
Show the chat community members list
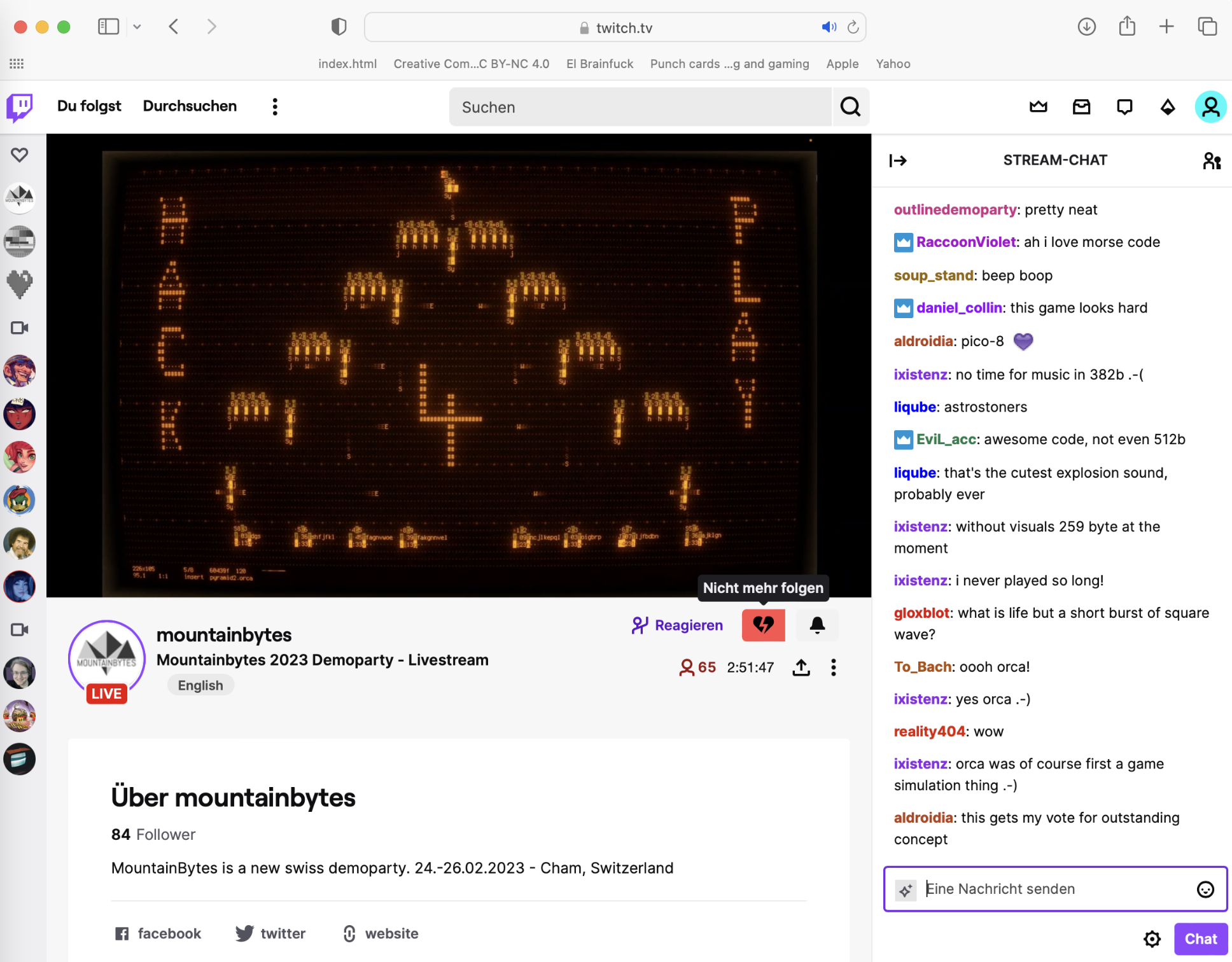[x=1212, y=160]
